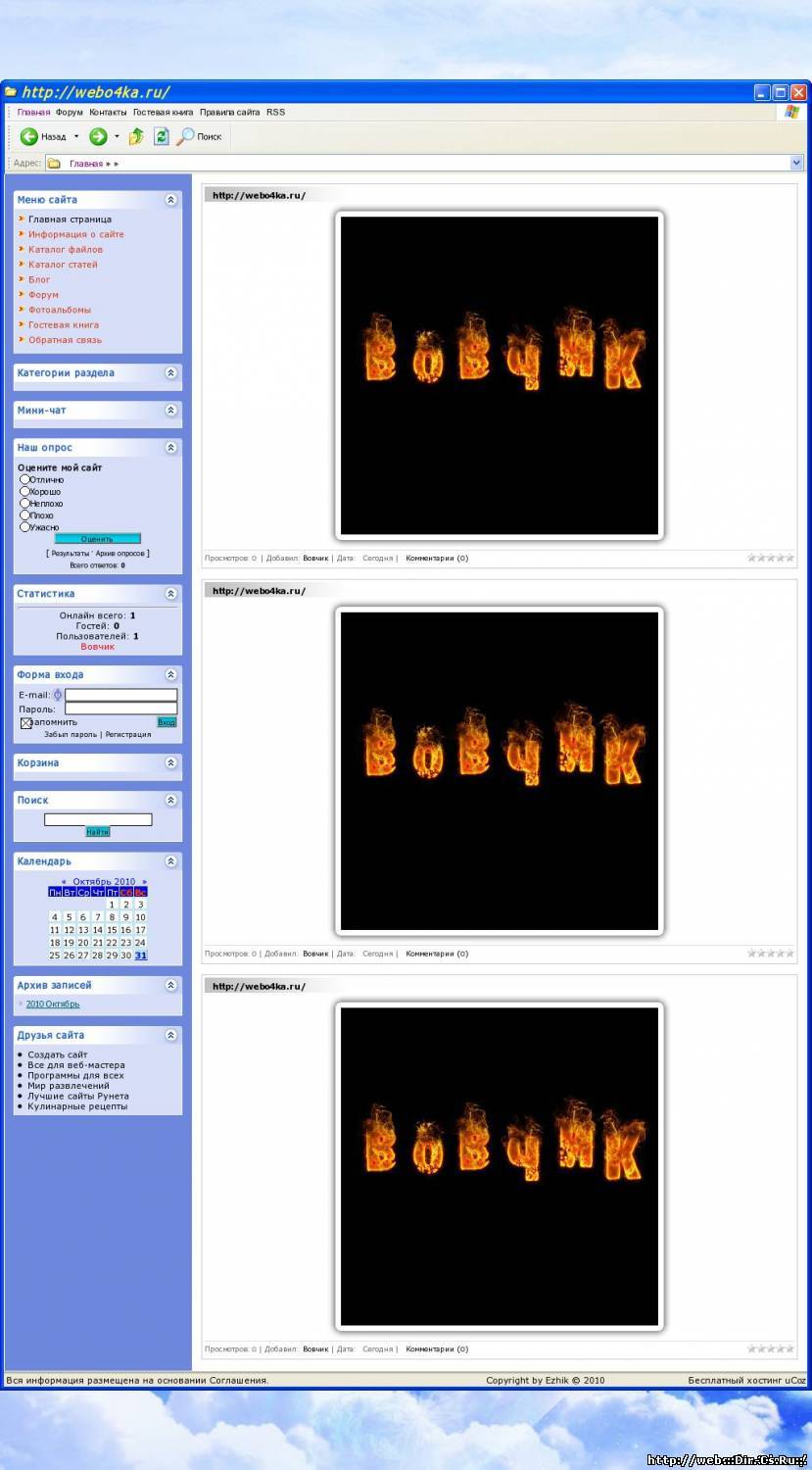The image size is (812, 1470).
Task: Select the Отлично poll option
Action: [x=25, y=480]
